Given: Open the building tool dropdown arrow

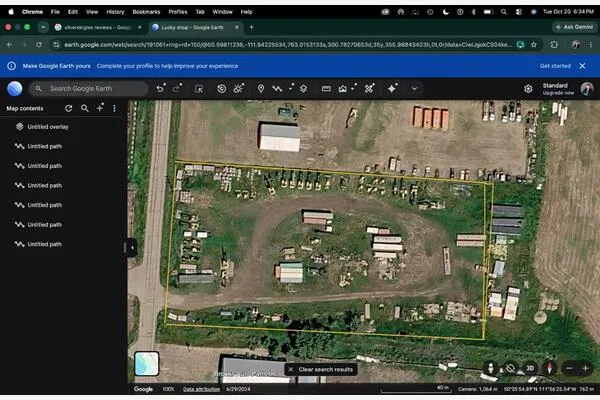Looking at the screenshot, I should click(x=354, y=88).
